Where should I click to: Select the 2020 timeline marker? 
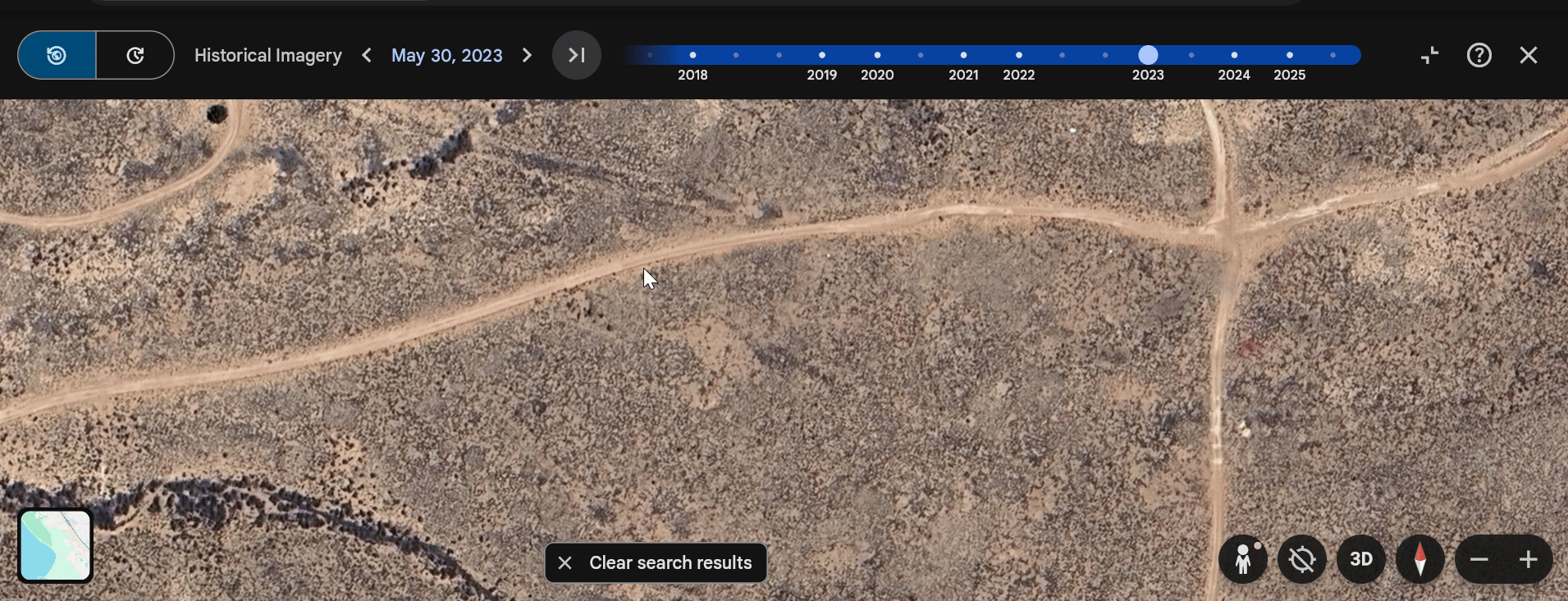tap(877, 55)
